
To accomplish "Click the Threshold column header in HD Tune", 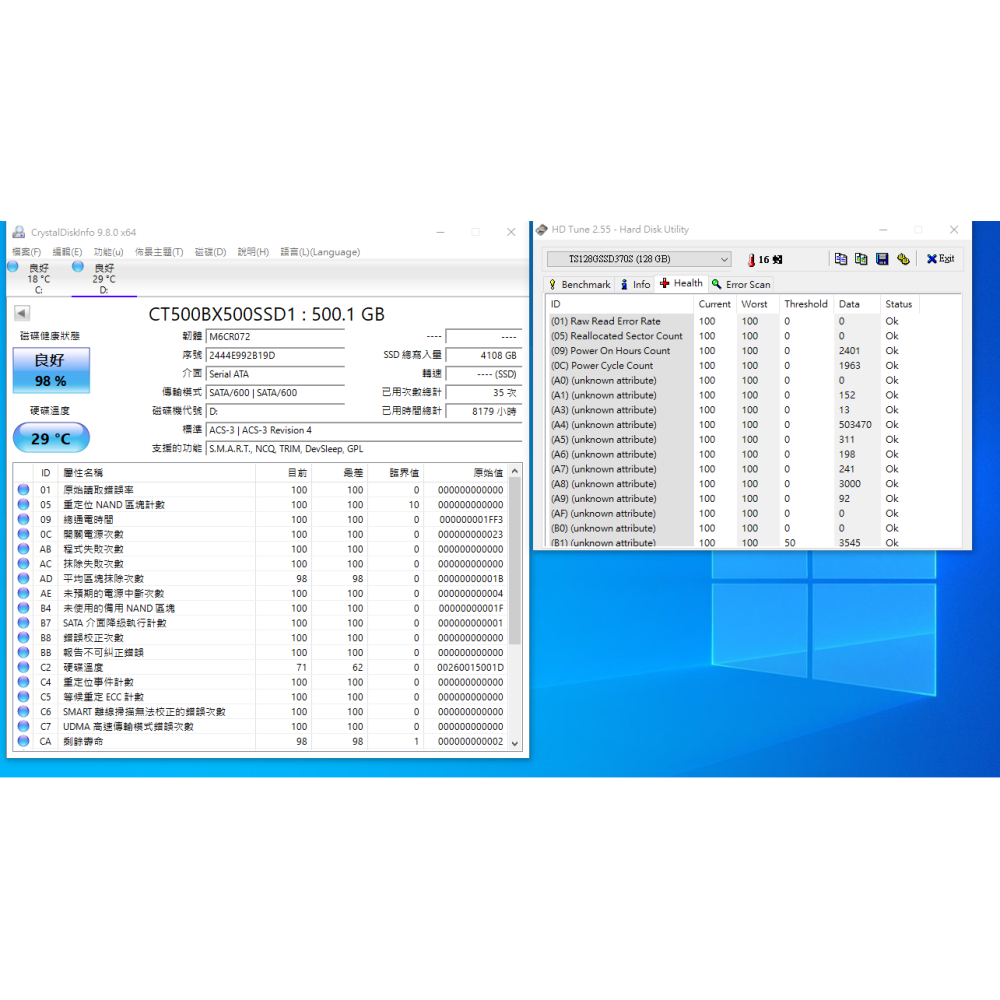I will [x=805, y=304].
